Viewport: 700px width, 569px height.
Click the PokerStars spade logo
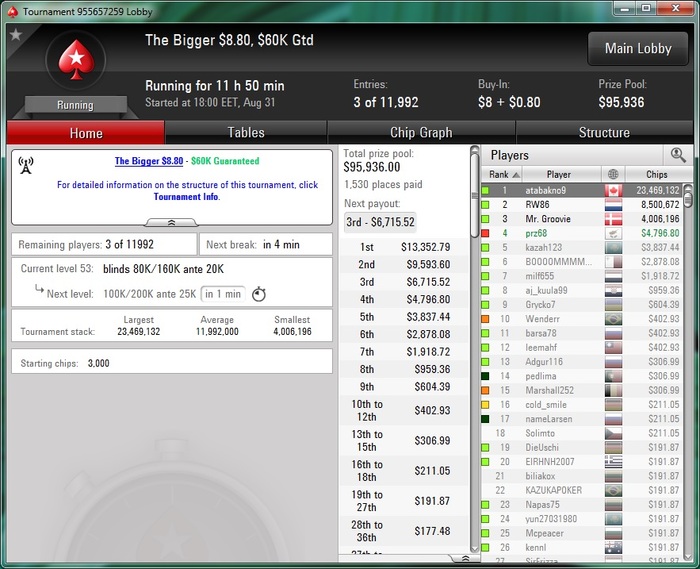pyautogui.click(x=76, y=59)
